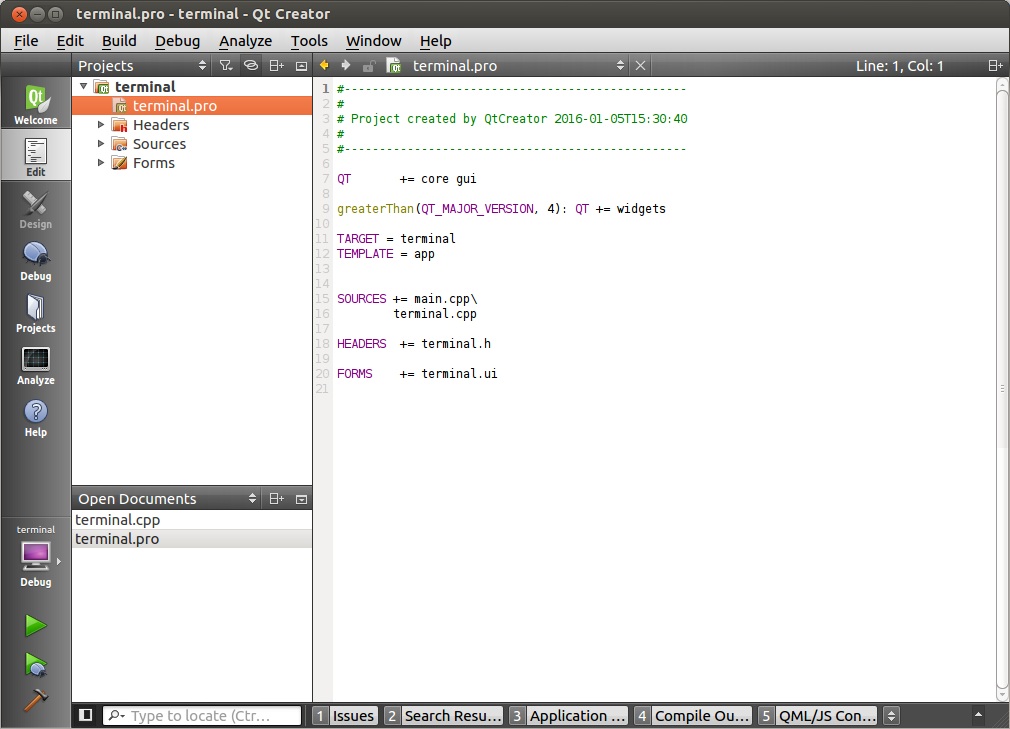The width and height of the screenshot is (1010, 729).
Task: Click line number 9 in the gutter
Action: pos(325,209)
